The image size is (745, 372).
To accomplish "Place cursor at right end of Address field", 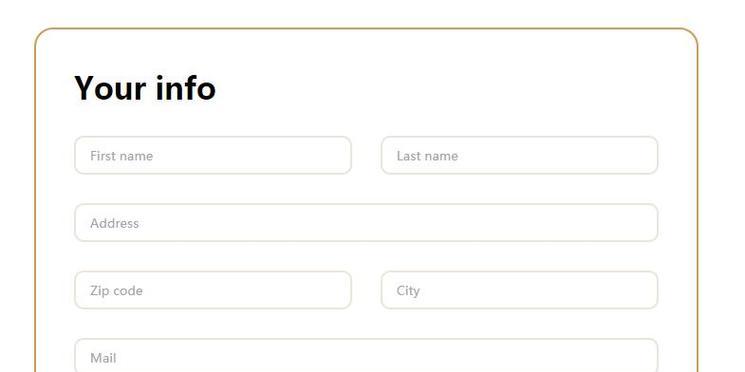I will pos(644,223).
